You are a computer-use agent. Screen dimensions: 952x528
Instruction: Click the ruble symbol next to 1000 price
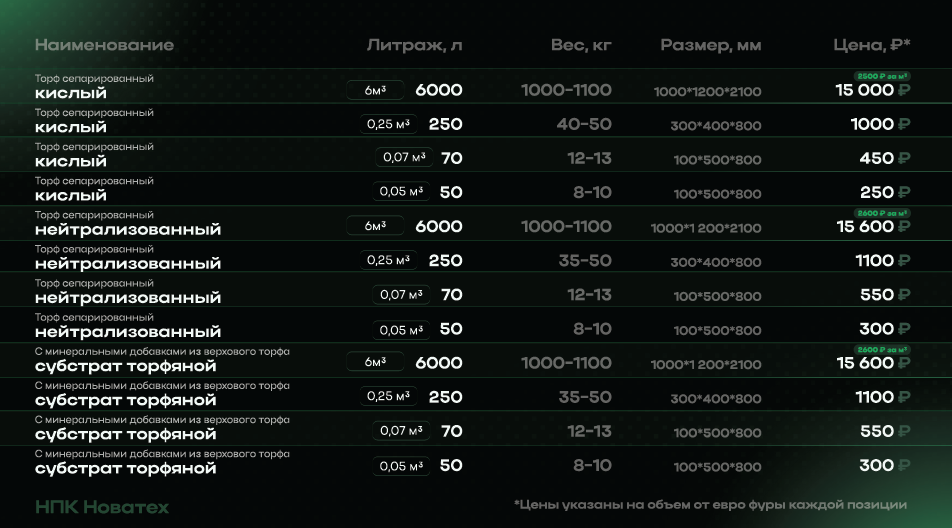[x=904, y=124]
